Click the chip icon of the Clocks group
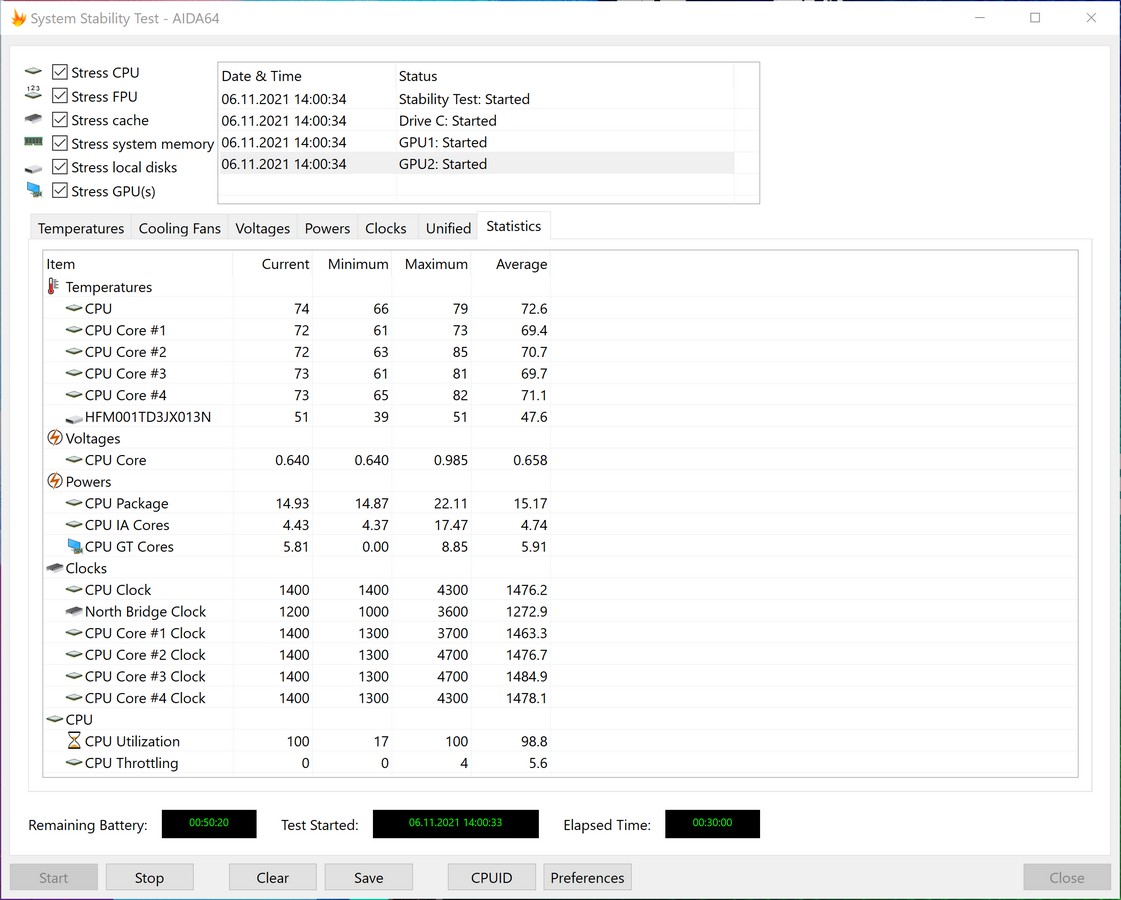 tap(55, 568)
